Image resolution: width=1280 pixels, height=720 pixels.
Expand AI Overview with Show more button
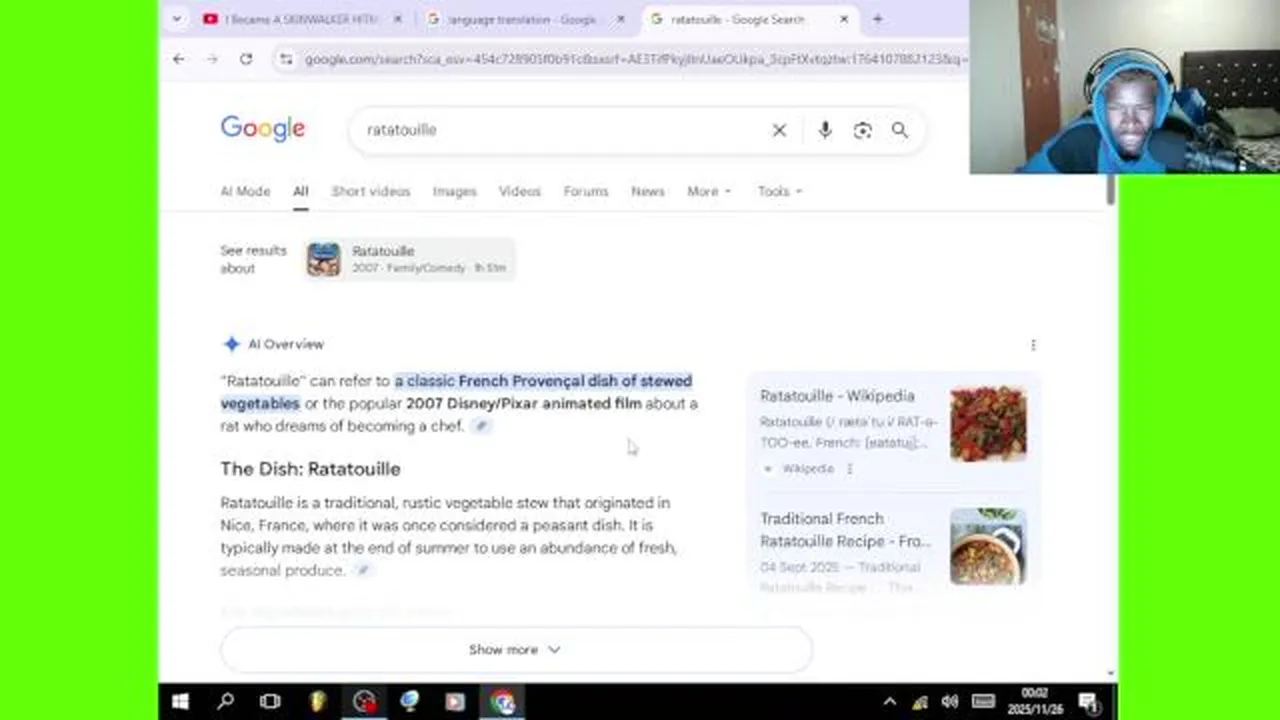click(515, 650)
